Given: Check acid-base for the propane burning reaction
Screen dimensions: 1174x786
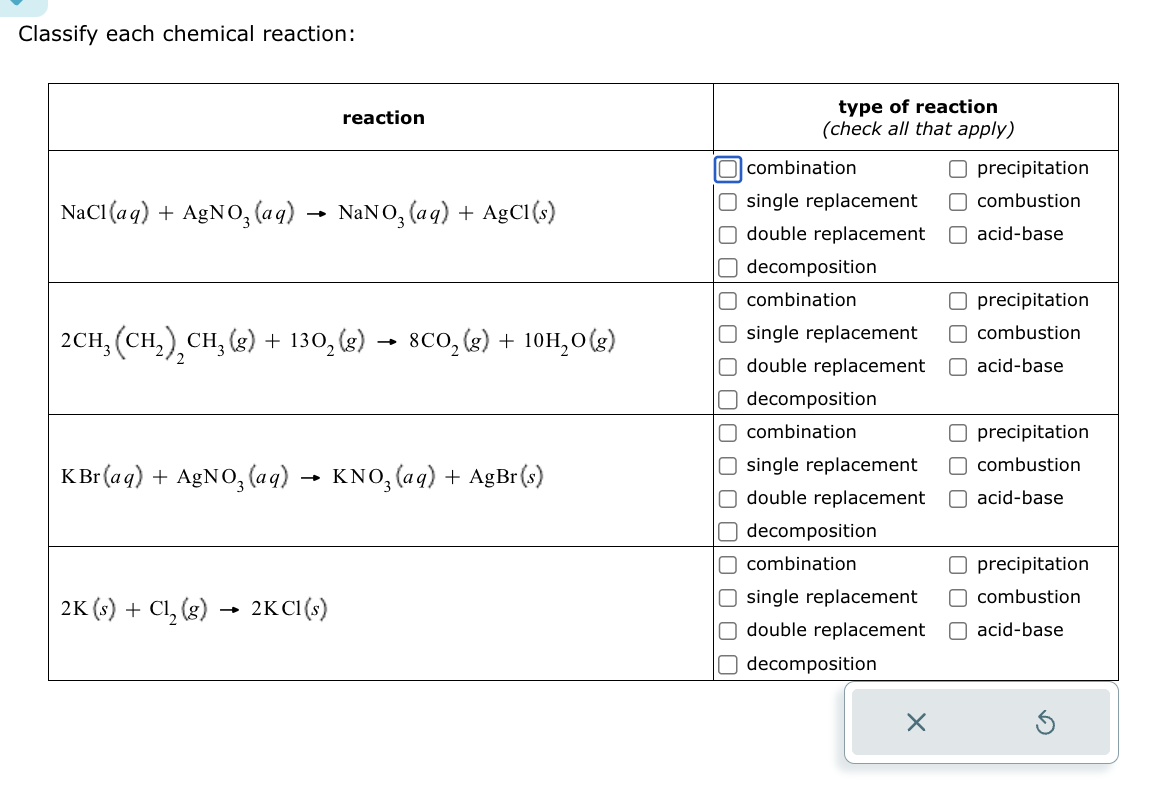Looking at the screenshot, I should pyautogui.click(x=957, y=367).
